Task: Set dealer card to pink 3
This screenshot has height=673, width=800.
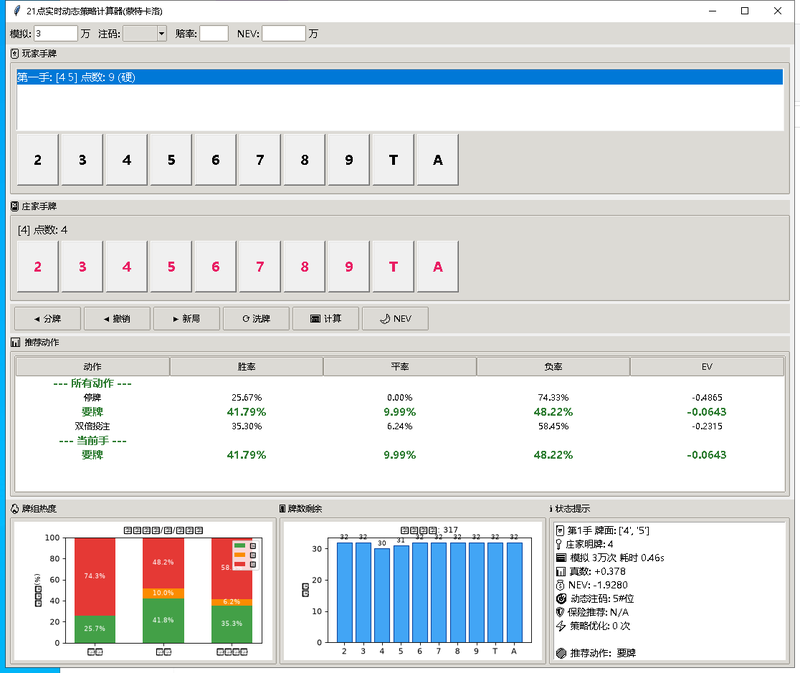Action: [x=82, y=266]
